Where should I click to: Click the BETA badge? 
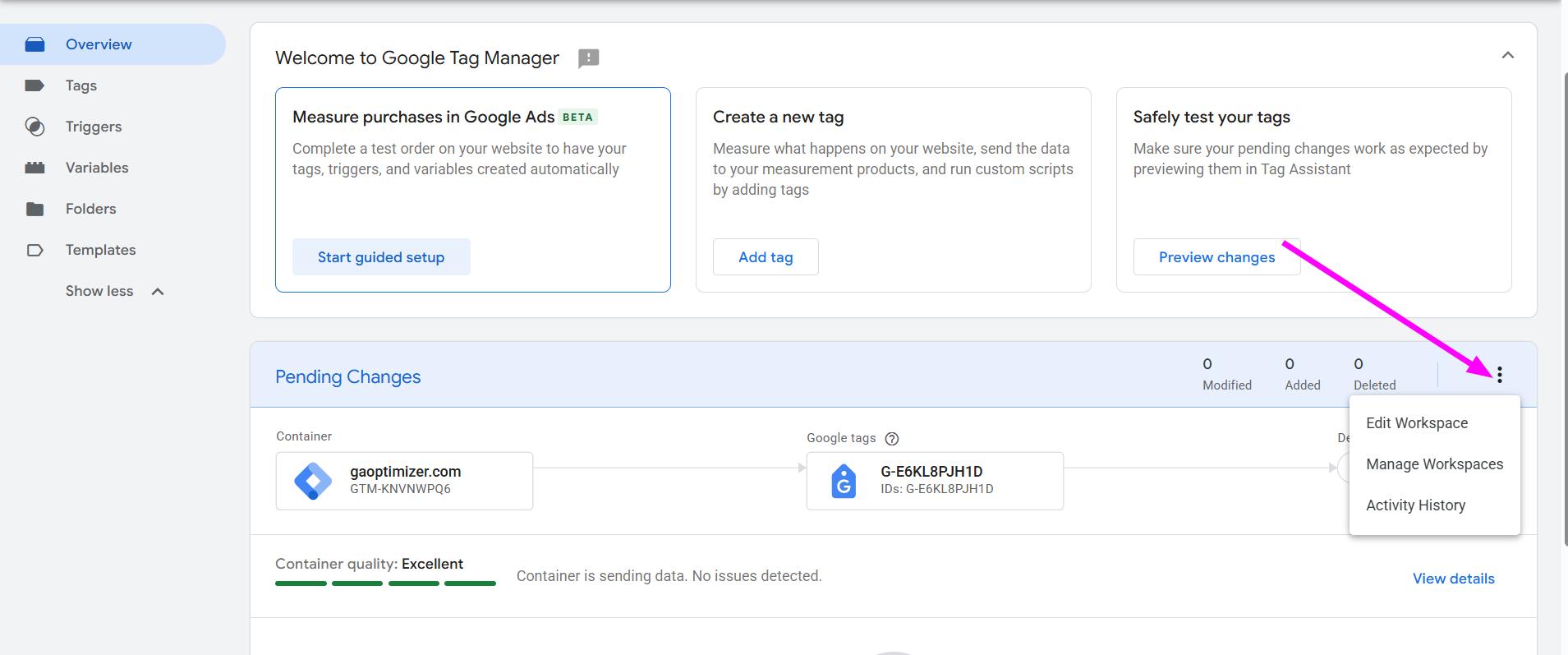577,118
